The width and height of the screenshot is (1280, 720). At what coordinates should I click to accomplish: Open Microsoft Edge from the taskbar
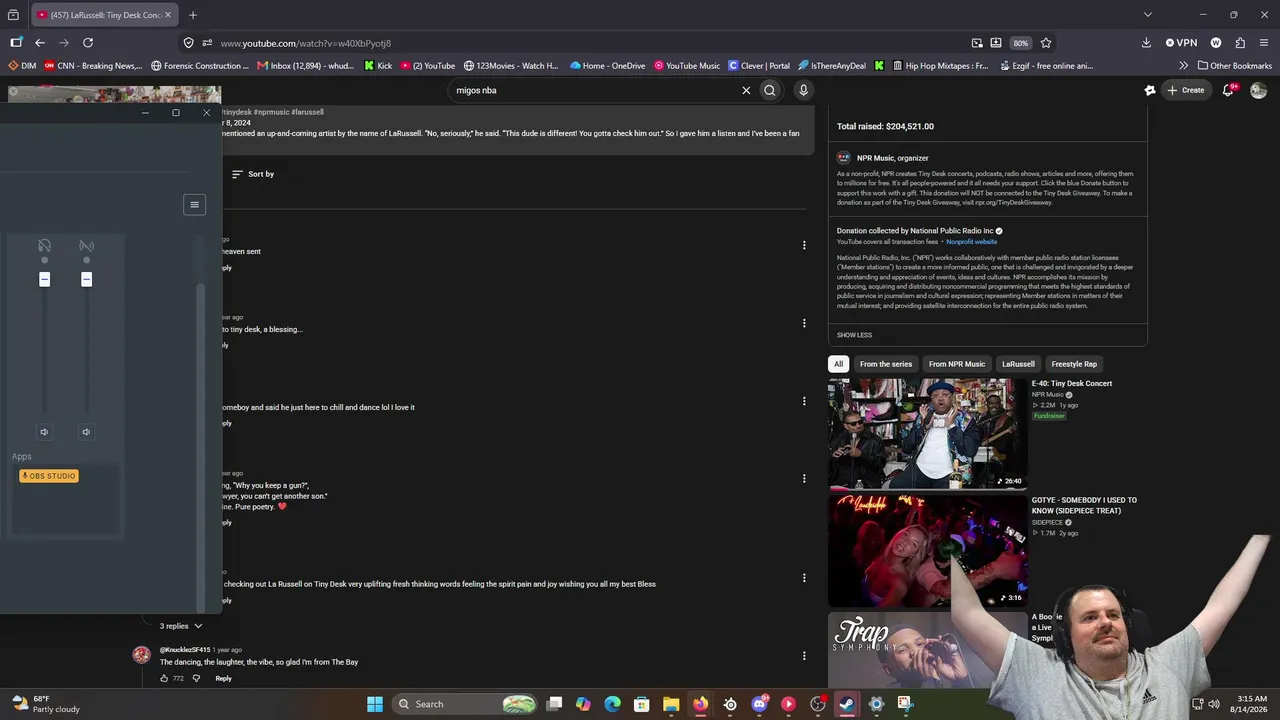613,704
